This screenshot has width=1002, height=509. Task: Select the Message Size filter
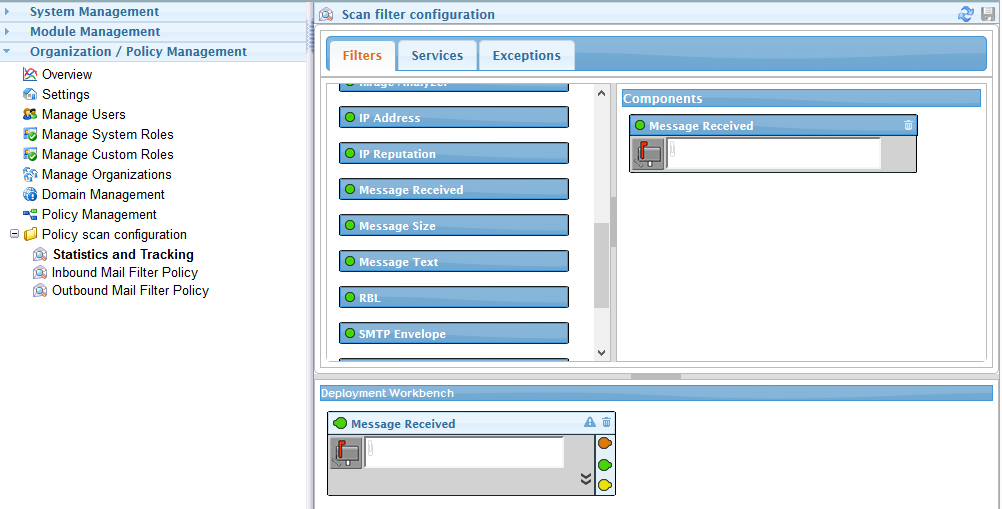[x=454, y=225]
